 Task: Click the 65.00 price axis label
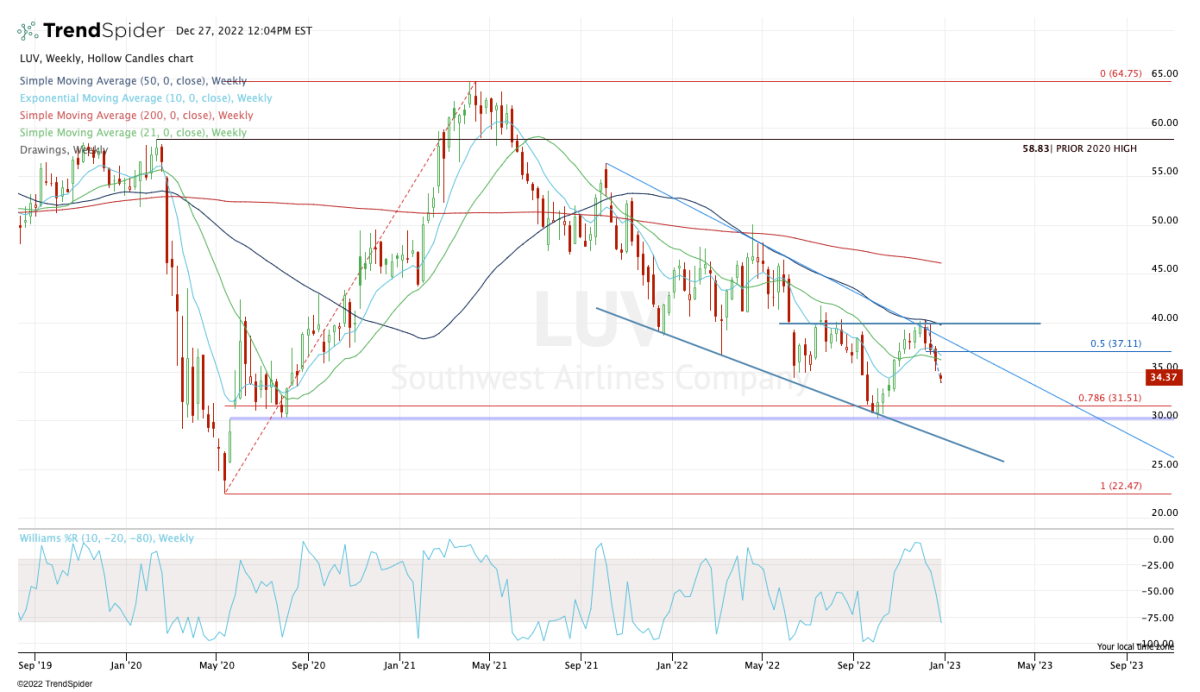point(1163,74)
